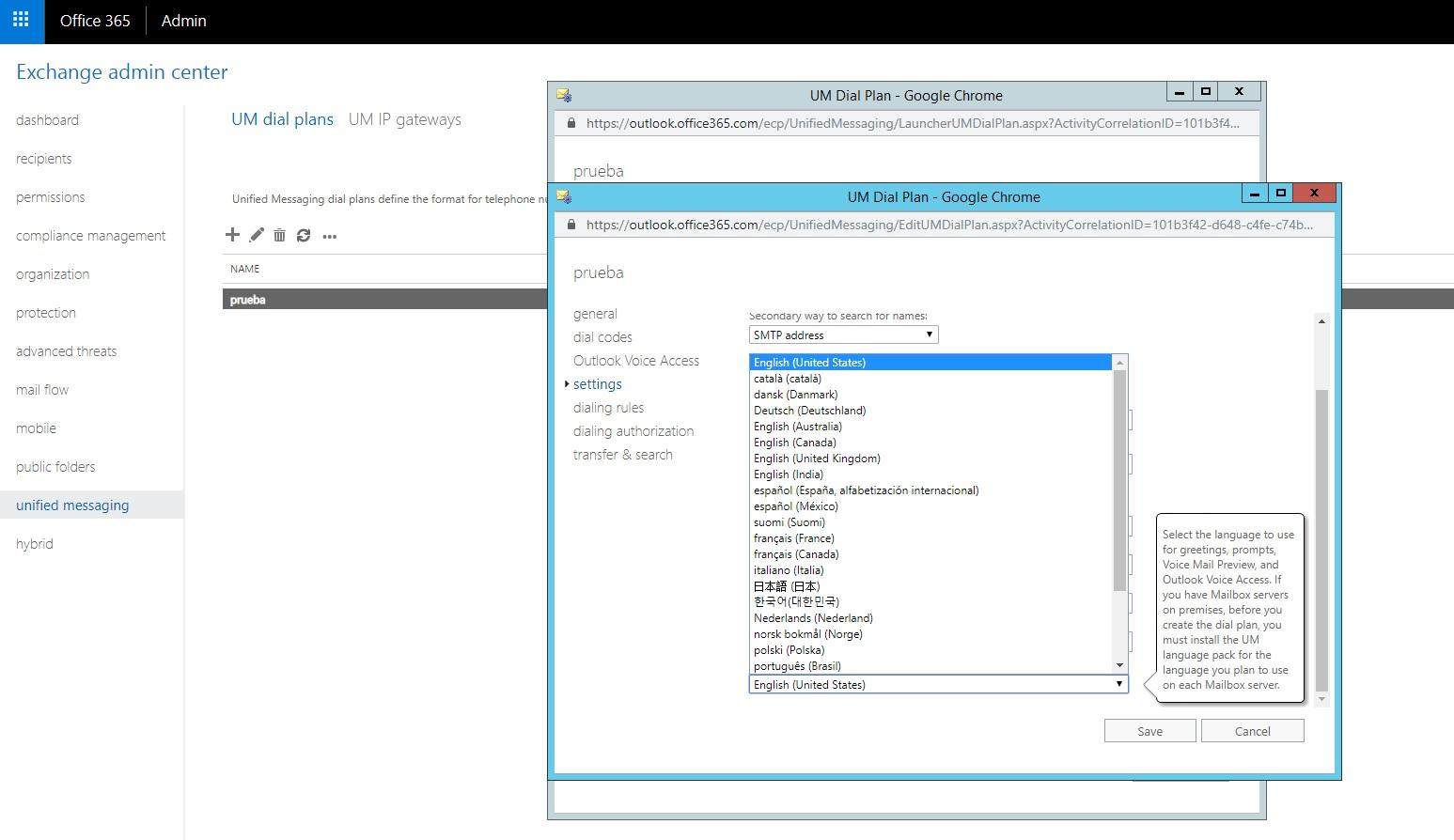Image resolution: width=1454 pixels, height=840 pixels.
Task: Choose suomi (Suomi) language
Action: (930, 522)
